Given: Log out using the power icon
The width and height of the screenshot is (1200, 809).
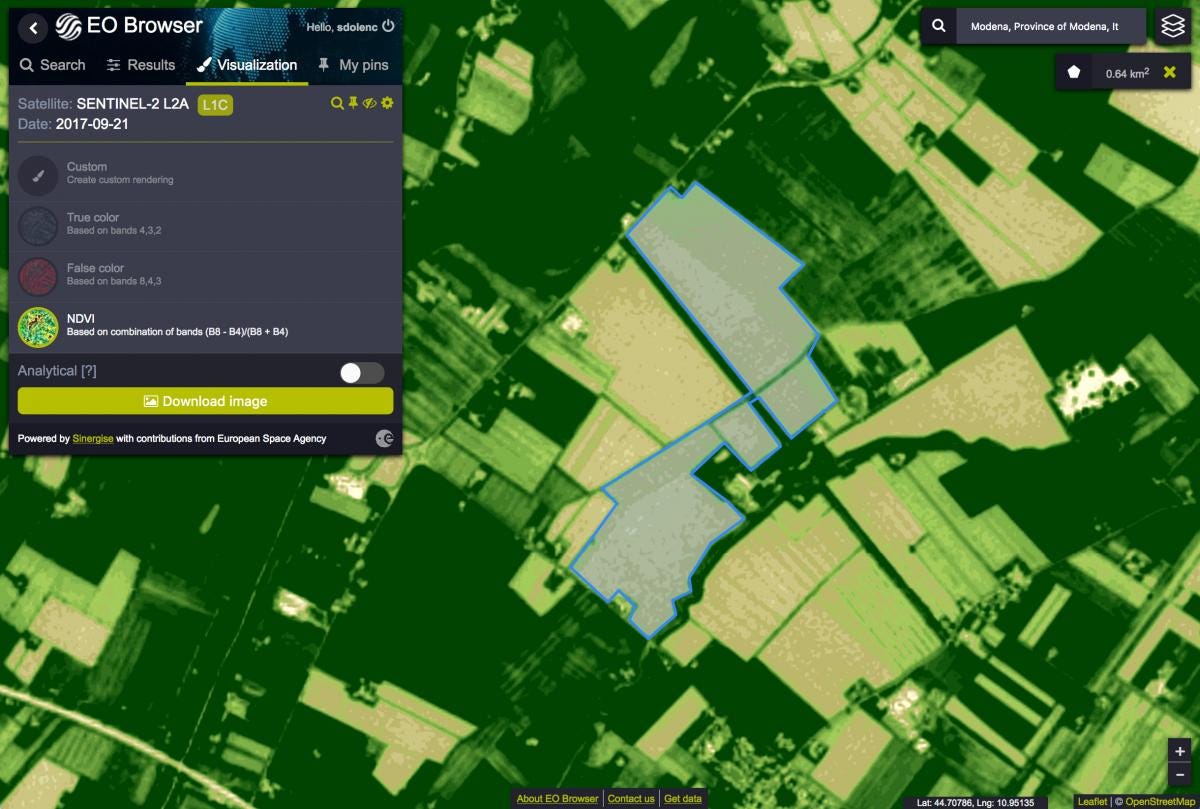Looking at the screenshot, I should coord(388,27).
